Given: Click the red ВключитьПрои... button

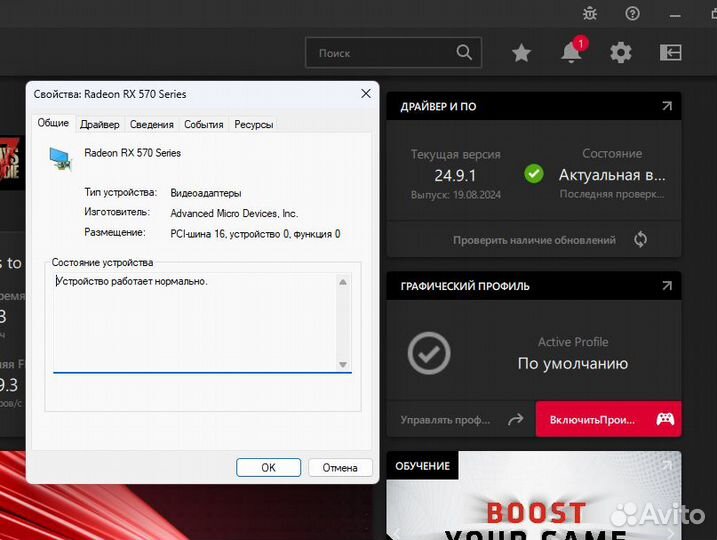Looking at the screenshot, I should pos(608,419).
